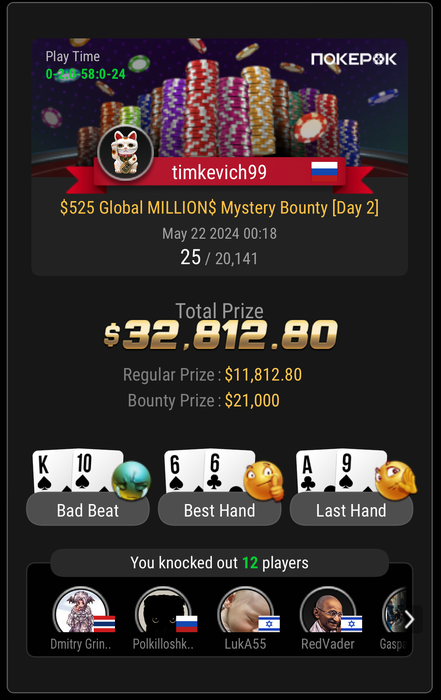Click the Ace-Nine cards thumbnail

340,471
